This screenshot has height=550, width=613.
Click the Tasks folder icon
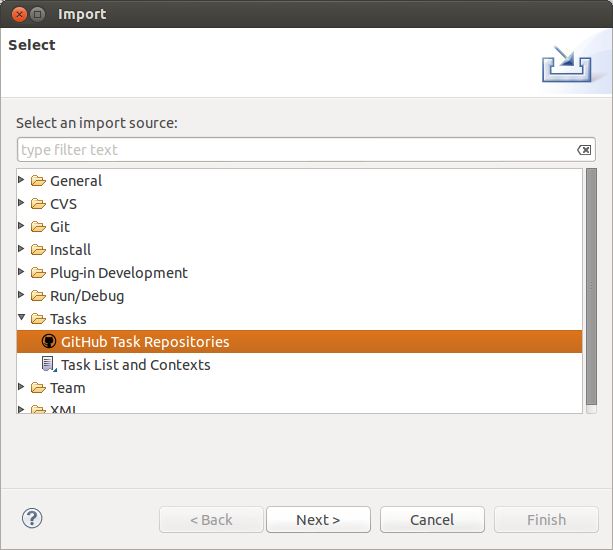pyautogui.click(x=38, y=319)
